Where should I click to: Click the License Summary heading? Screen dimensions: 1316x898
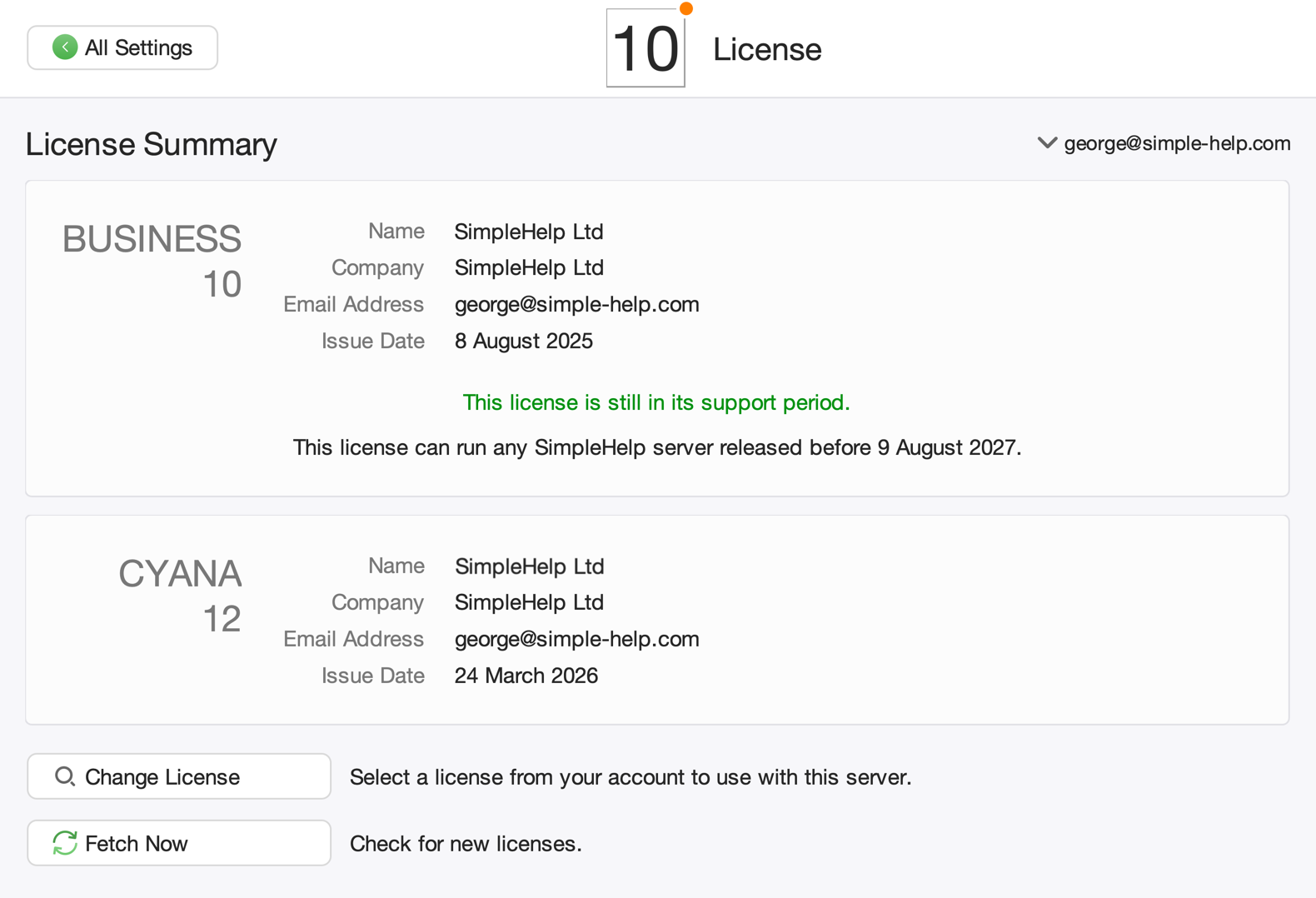click(x=152, y=144)
